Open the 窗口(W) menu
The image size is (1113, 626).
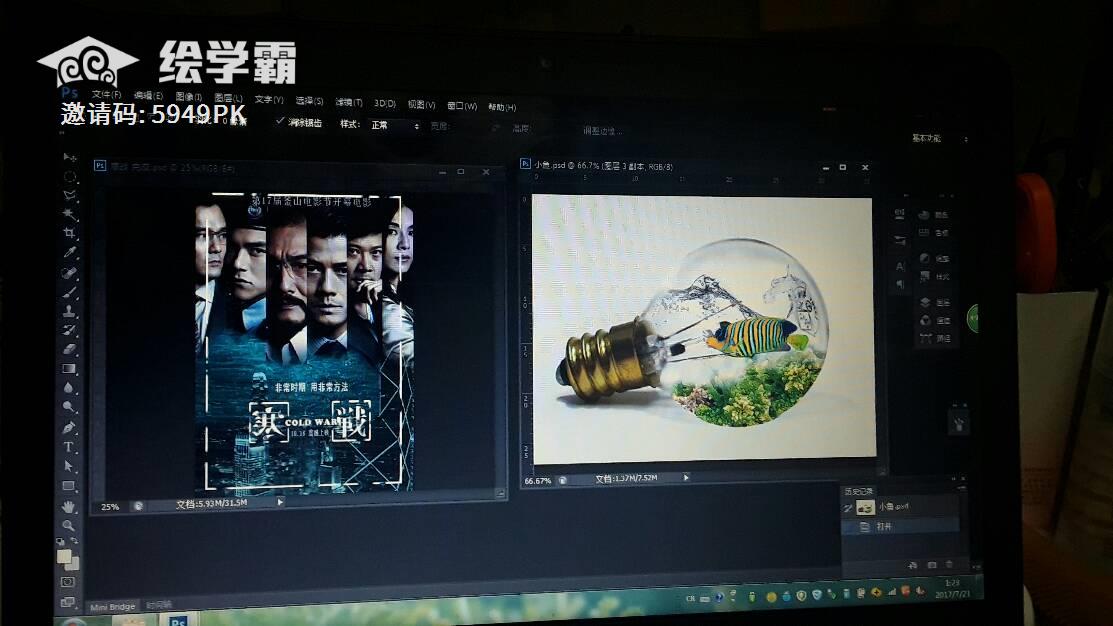click(462, 106)
